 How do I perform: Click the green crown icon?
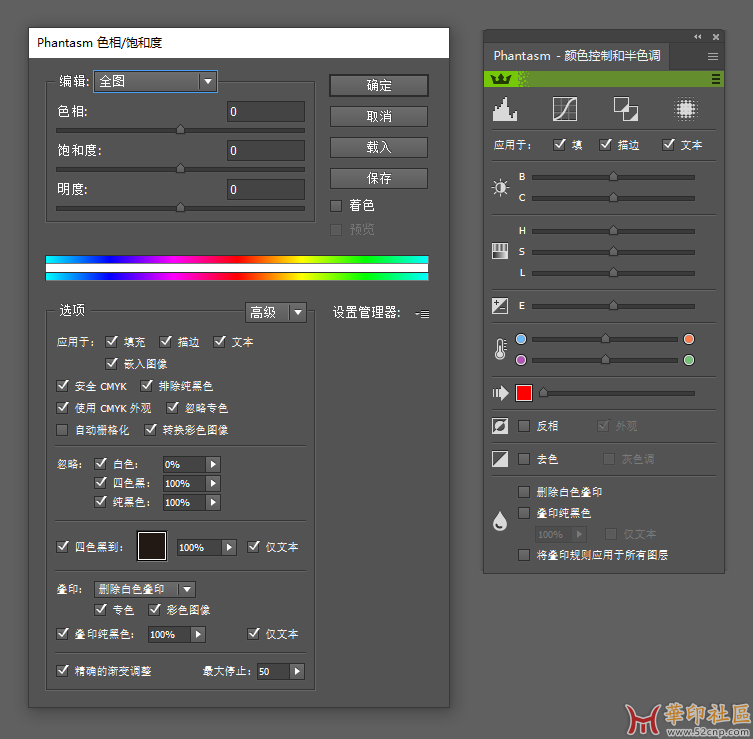[x=501, y=79]
